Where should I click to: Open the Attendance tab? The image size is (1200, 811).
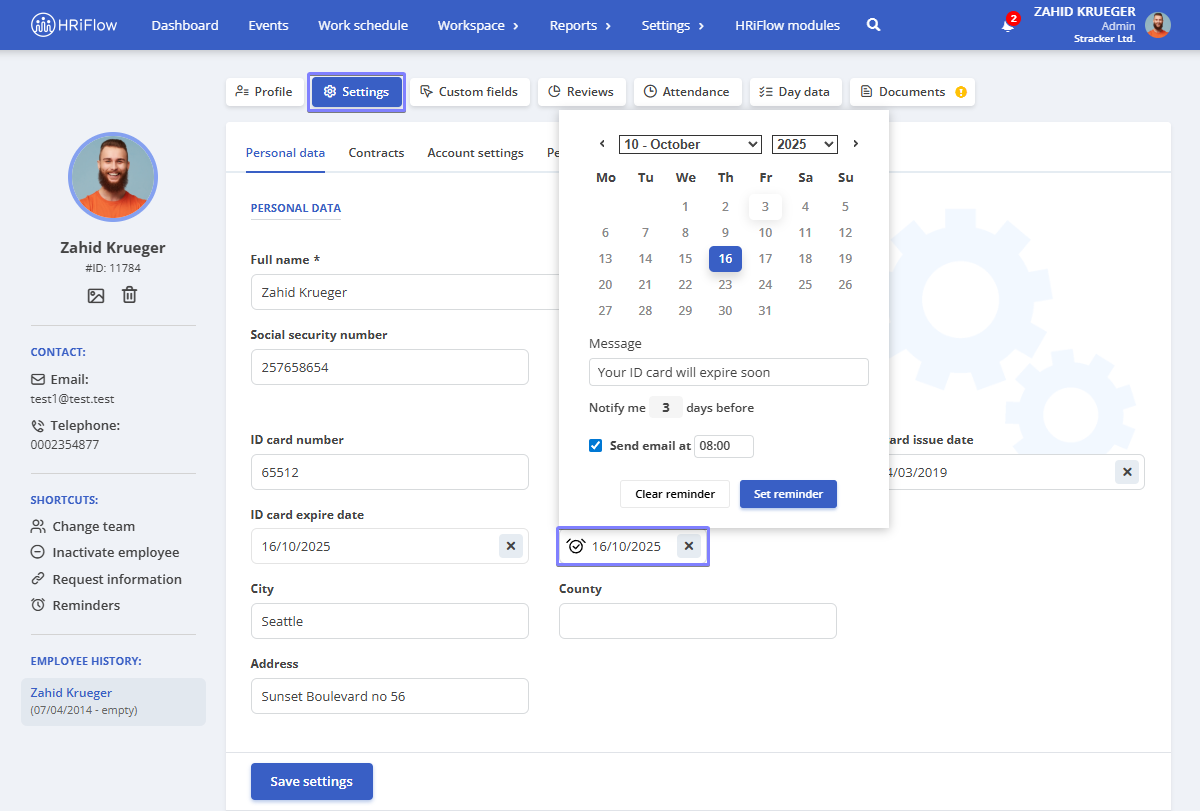(688, 92)
